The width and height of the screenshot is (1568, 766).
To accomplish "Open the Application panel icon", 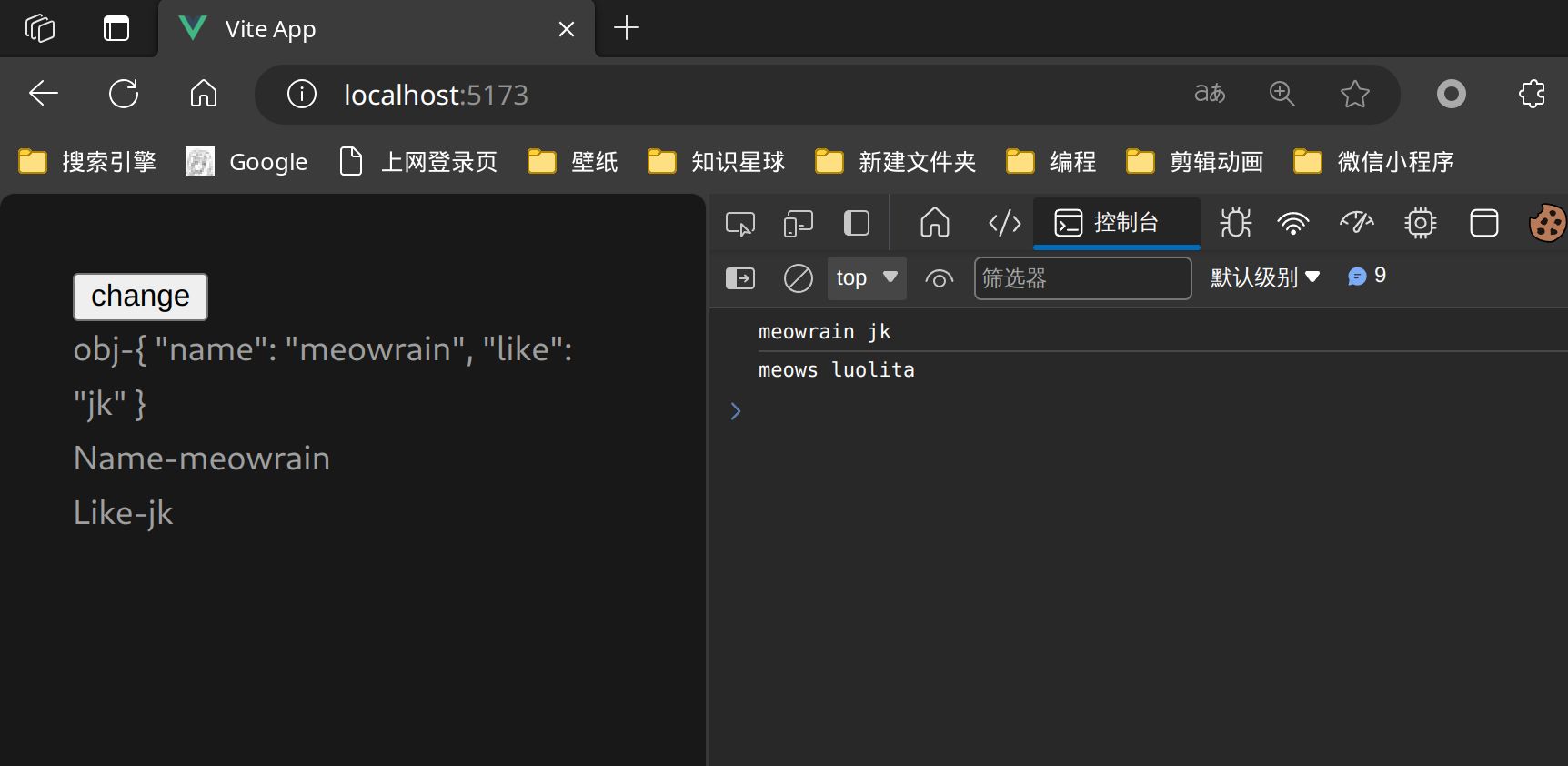I will pyautogui.click(x=1483, y=223).
